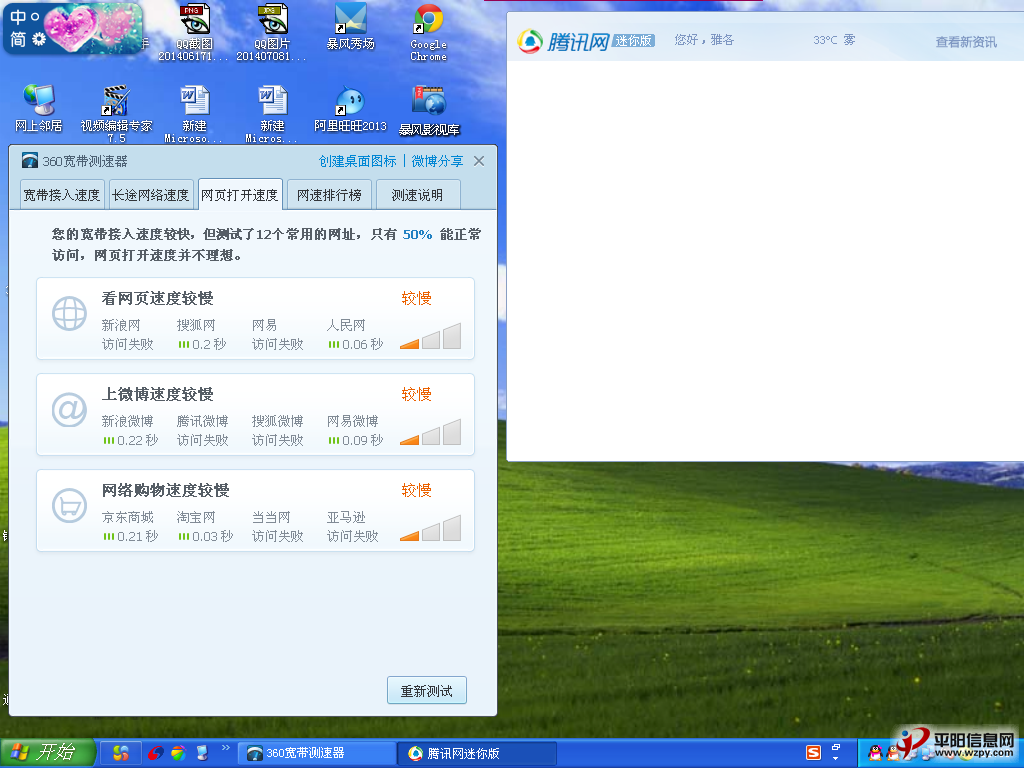Click the 新浪网 entry showing 访问失败
The width and height of the screenshot is (1024, 768).
(x=127, y=334)
